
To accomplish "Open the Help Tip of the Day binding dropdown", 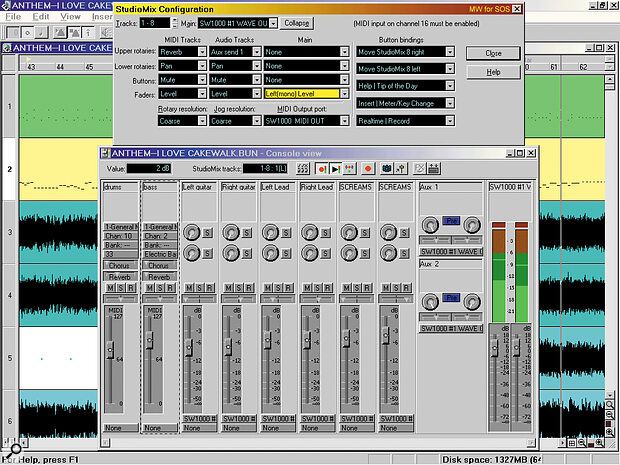I will click(x=450, y=86).
